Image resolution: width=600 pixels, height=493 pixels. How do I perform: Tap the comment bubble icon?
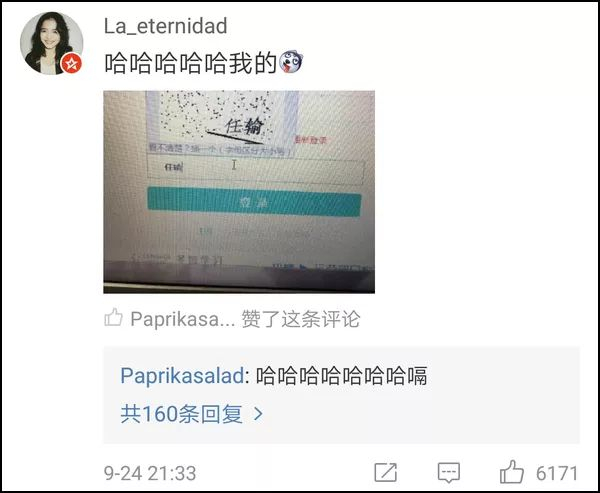pyautogui.click(x=449, y=473)
